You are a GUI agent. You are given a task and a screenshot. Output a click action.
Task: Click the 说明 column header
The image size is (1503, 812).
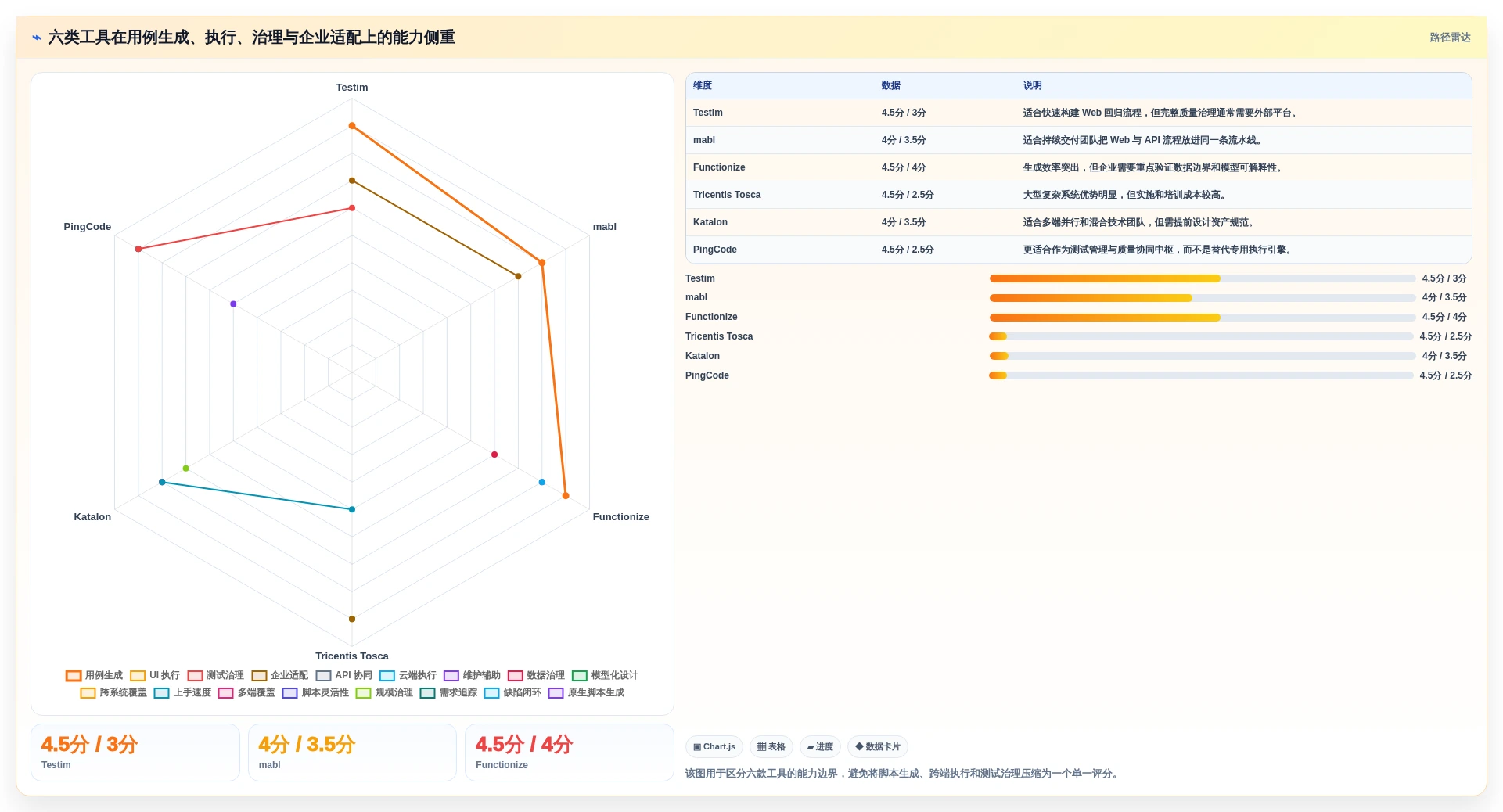pos(1032,85)
